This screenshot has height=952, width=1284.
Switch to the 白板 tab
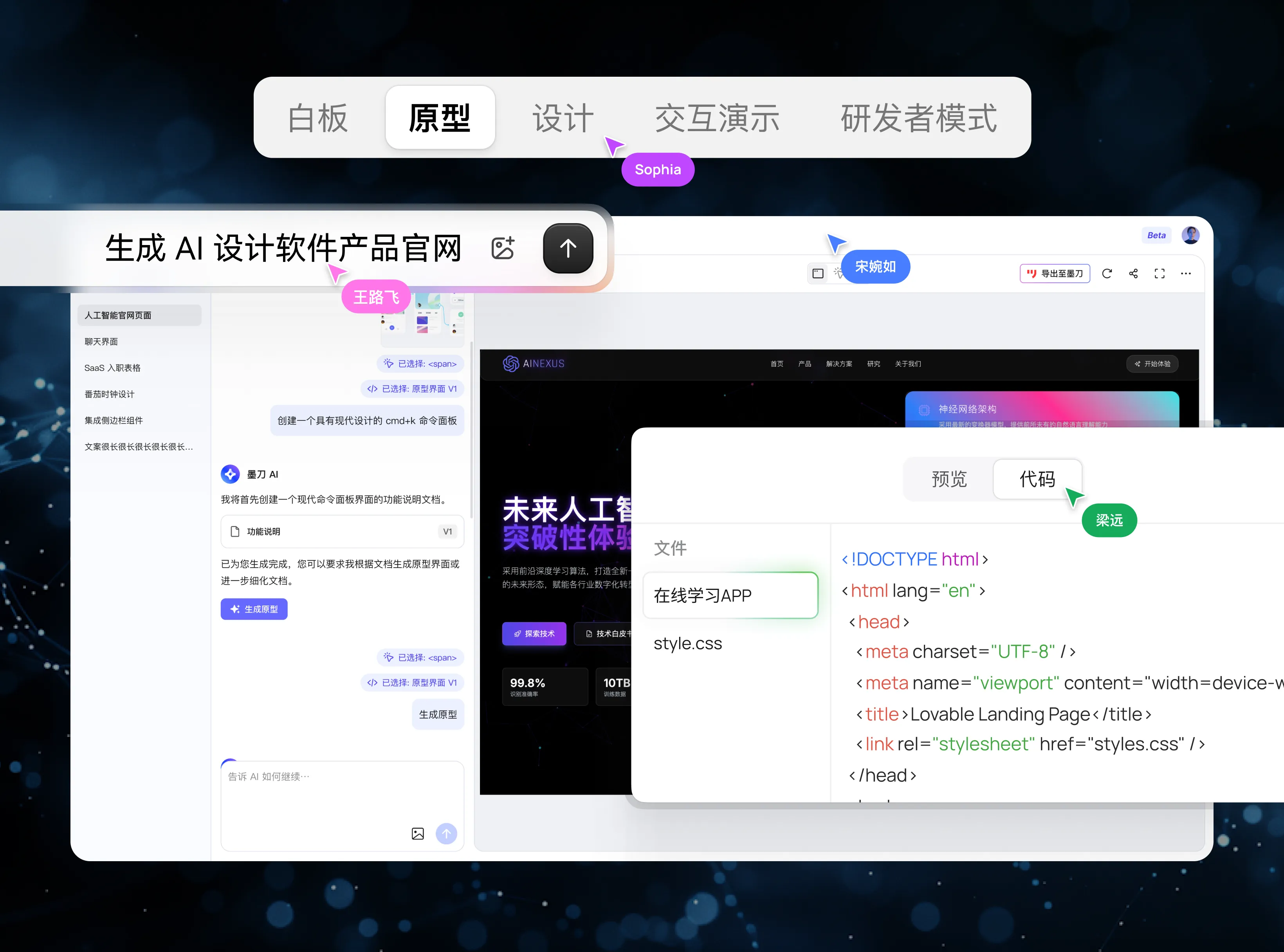pos(317,118)
